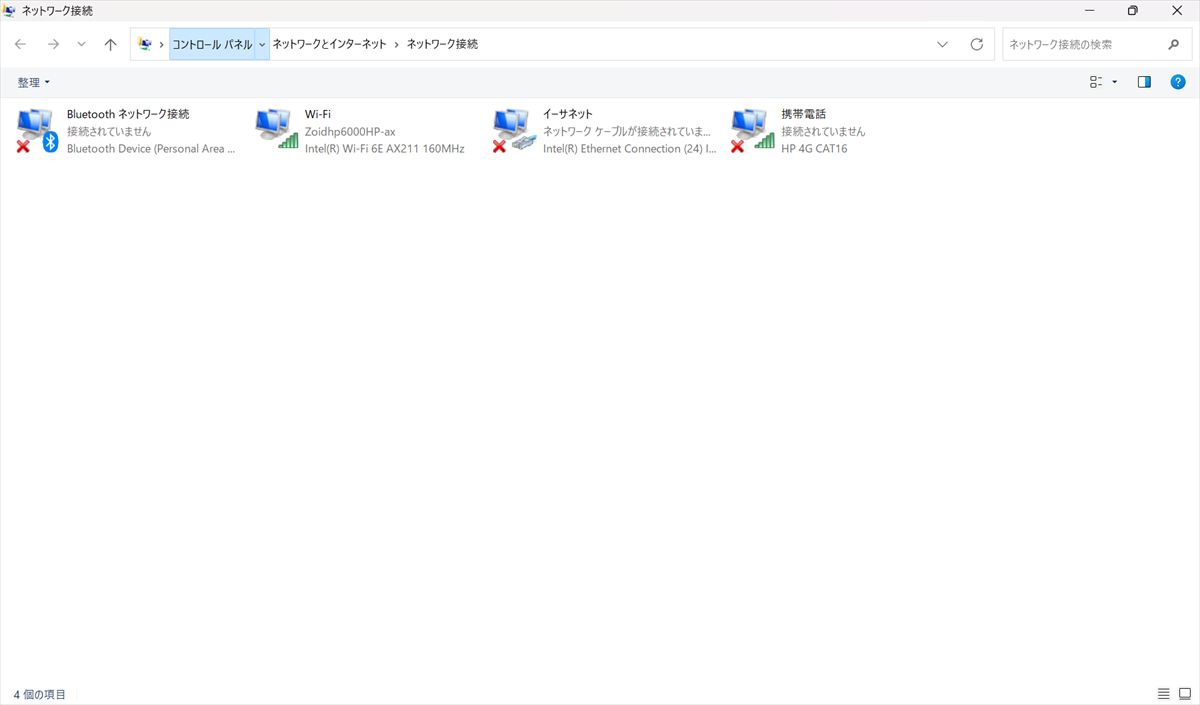This screenshot has width=1200, height=705.
Task: Open the address bar history dropdown
Action: 943,45
